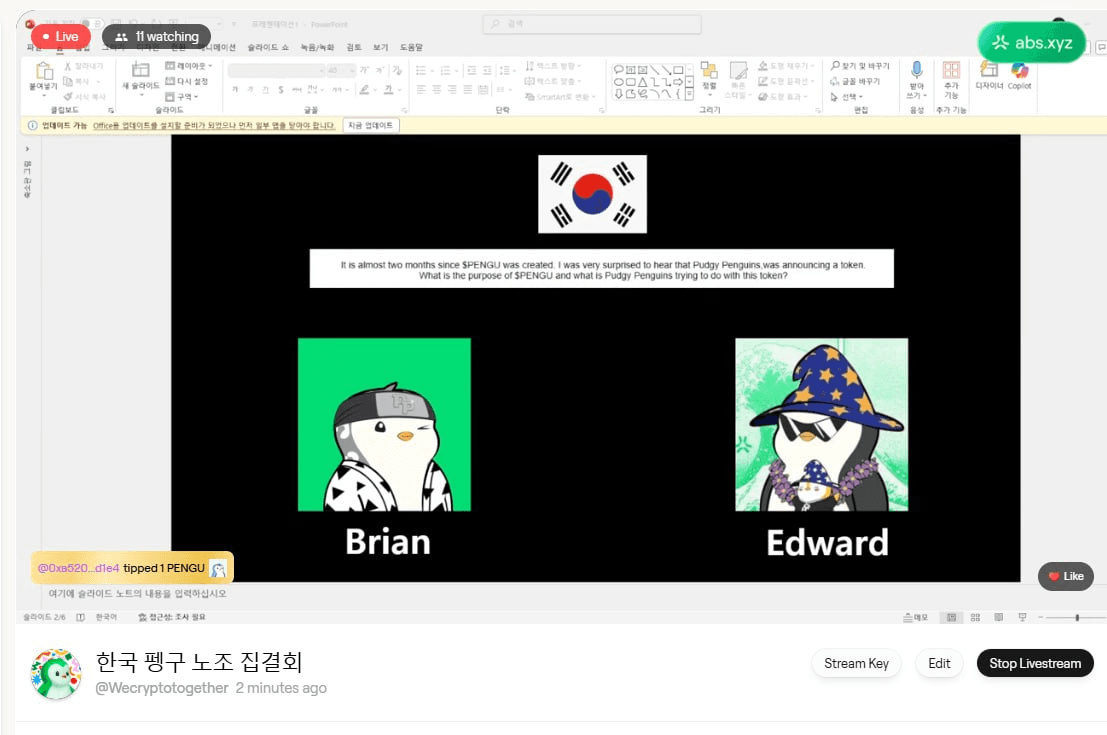This screenshot has height=735, width=1107.
Task: Click the slide counter 슬라이드 2/6
Action: (44, 617)
